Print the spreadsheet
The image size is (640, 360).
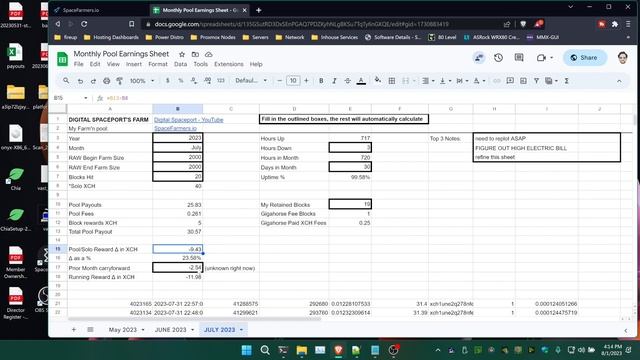[x=107, y=81]
